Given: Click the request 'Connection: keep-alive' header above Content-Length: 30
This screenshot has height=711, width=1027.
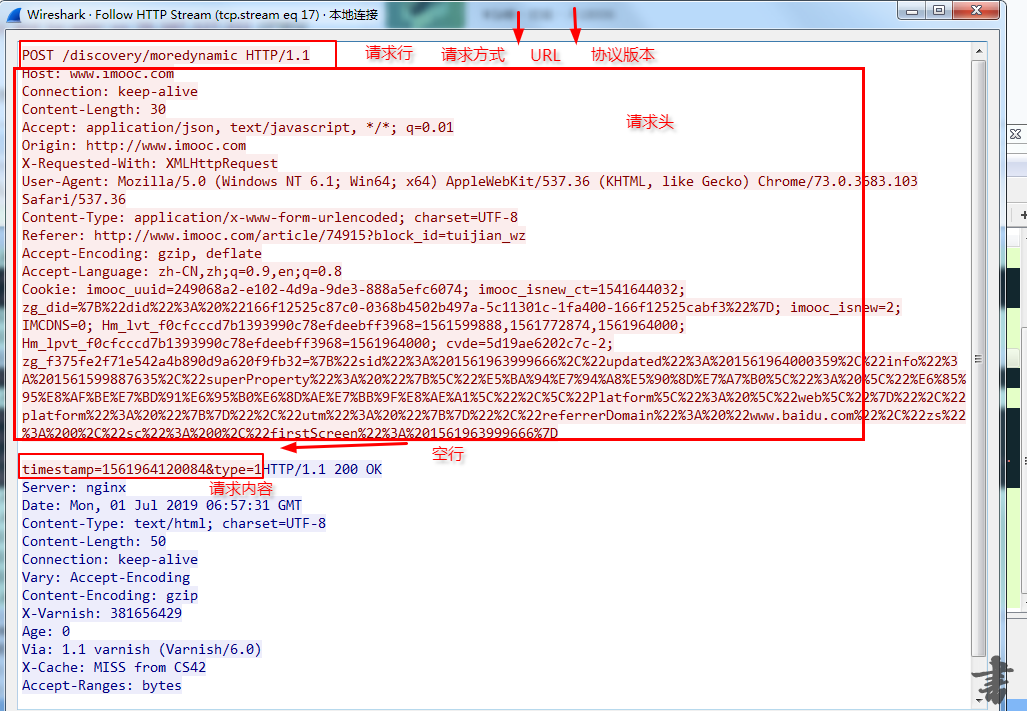Looking at the screenshot, I should tap(109, 91).
